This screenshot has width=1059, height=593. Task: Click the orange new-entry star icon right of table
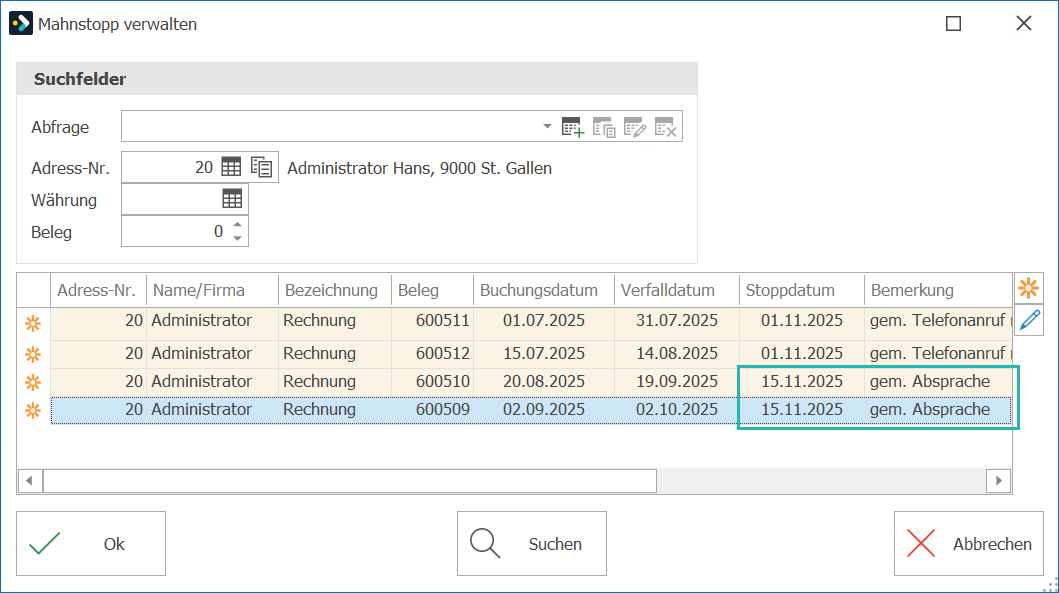(x=1029, y=288)
